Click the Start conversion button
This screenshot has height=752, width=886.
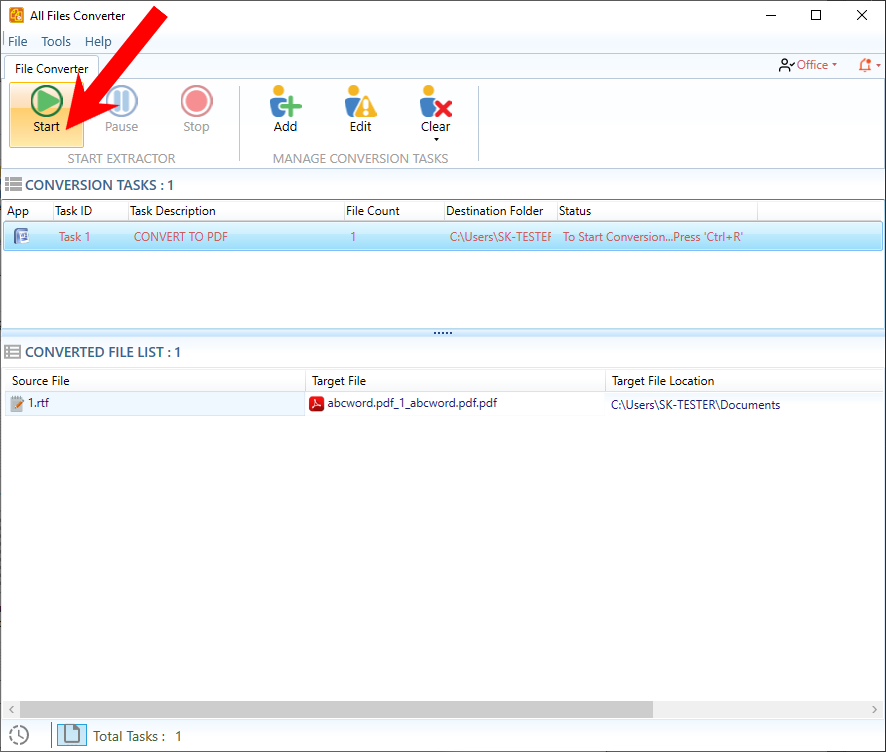(x=46, y=111)
